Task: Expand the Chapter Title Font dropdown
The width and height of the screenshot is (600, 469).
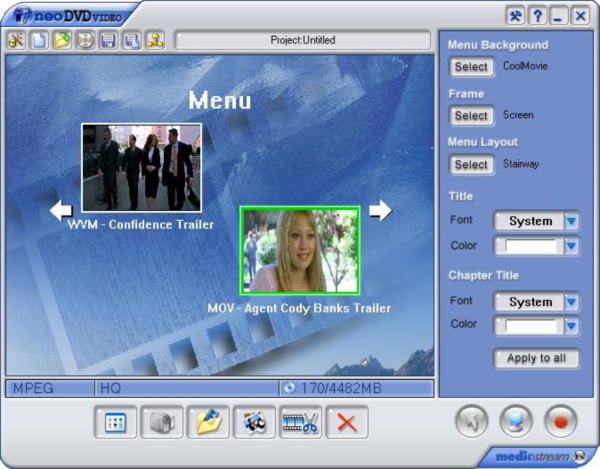Action: pyautogui.click(x=571, y=301)
